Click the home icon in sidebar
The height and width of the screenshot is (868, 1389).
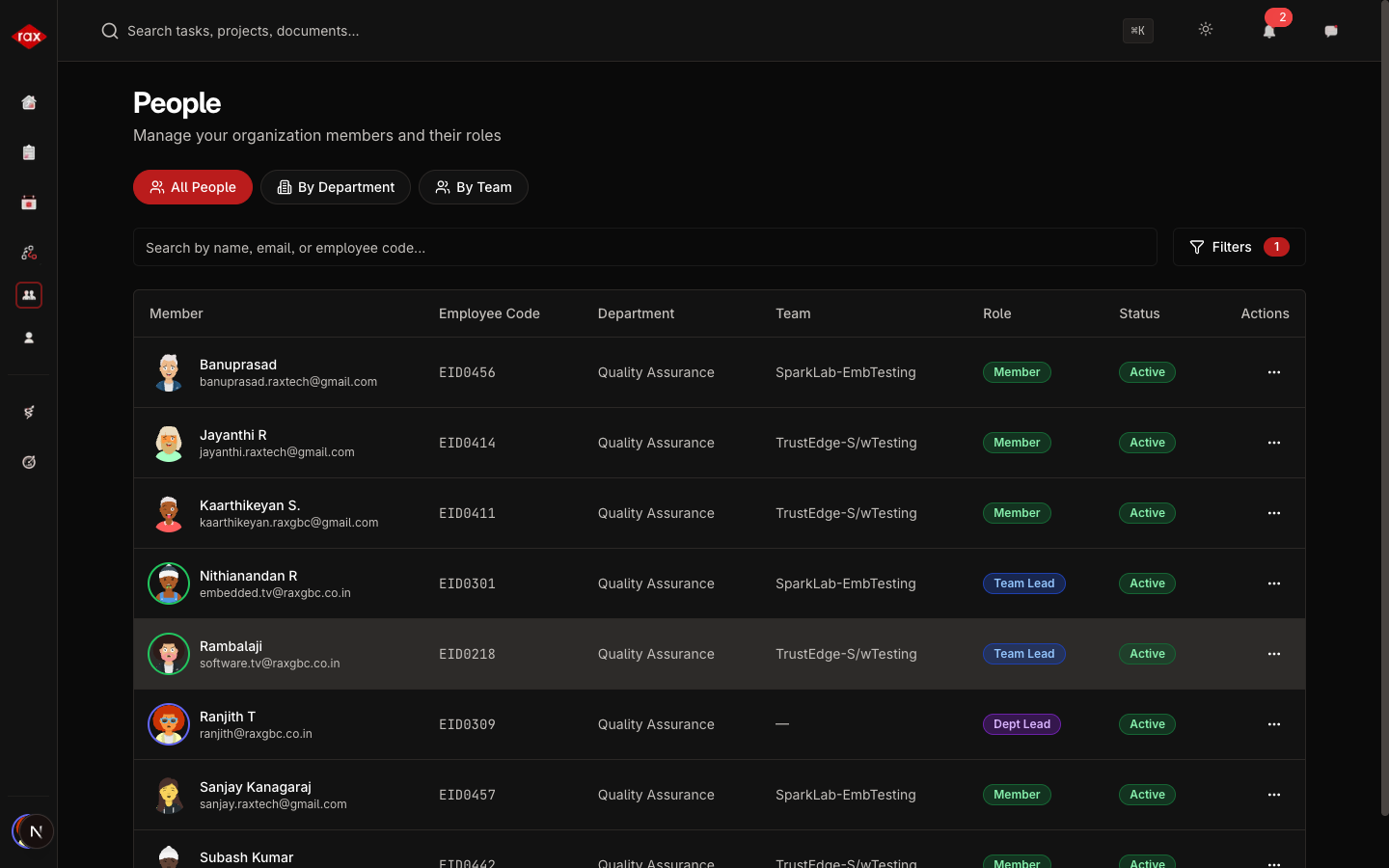coord(29,102)
